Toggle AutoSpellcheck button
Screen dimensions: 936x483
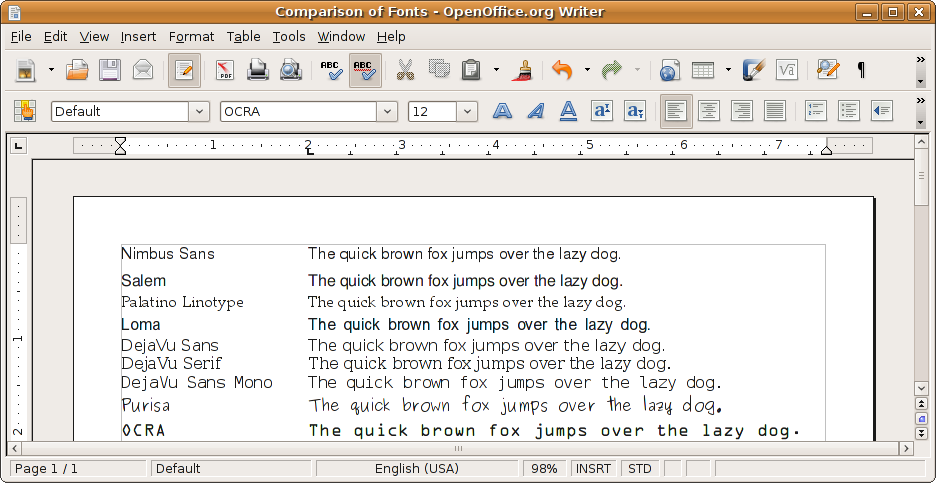[x=365, y=71]
